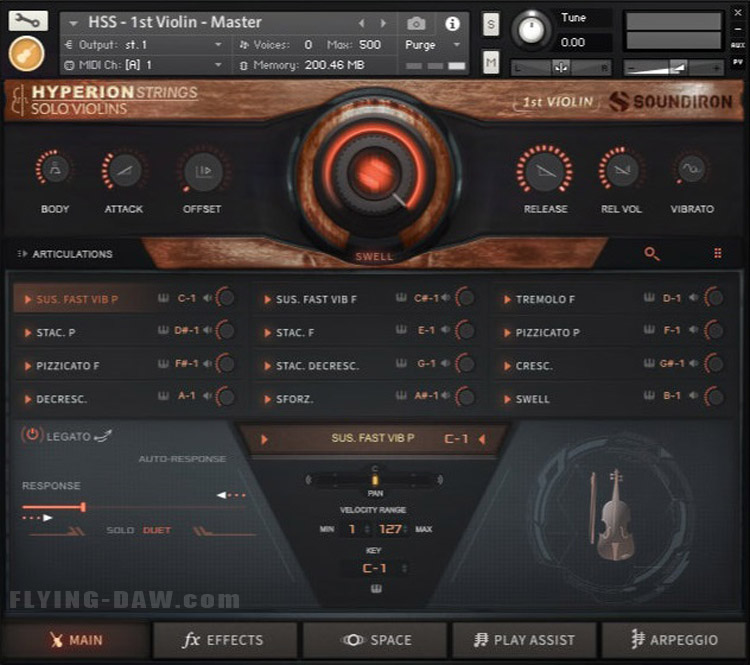The image size is (750, 665).
Task: Click the Tune knob
Action: coord(531,30)
